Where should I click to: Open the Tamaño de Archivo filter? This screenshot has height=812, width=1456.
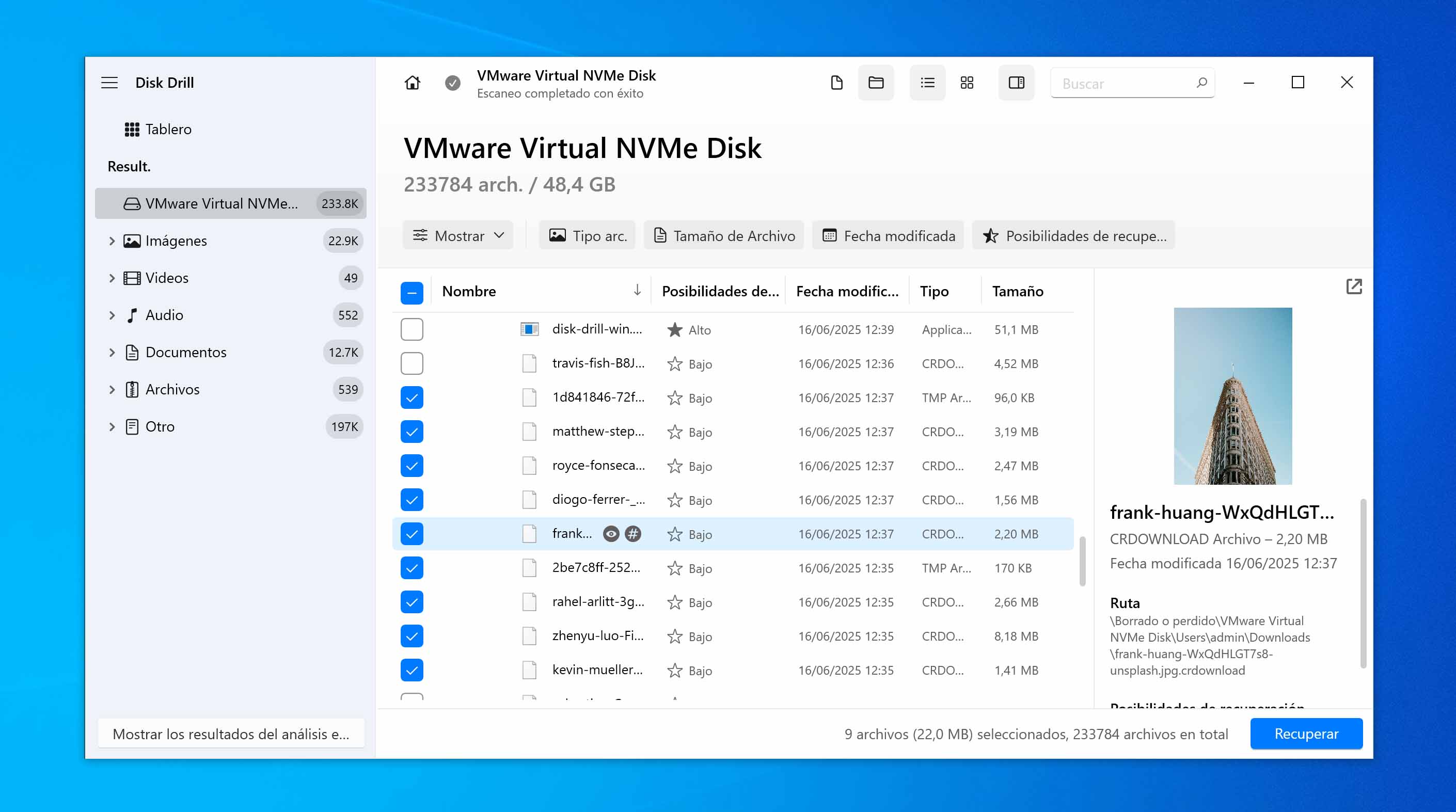coord(724,235)
